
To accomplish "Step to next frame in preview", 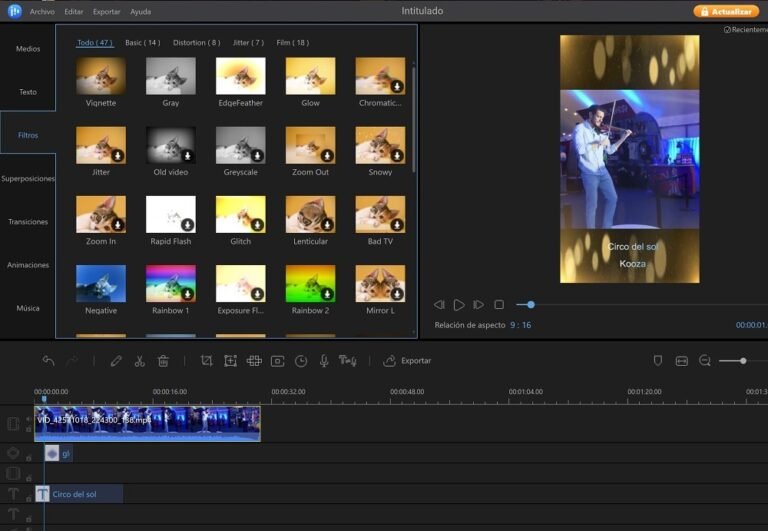I will pos(478,305).
